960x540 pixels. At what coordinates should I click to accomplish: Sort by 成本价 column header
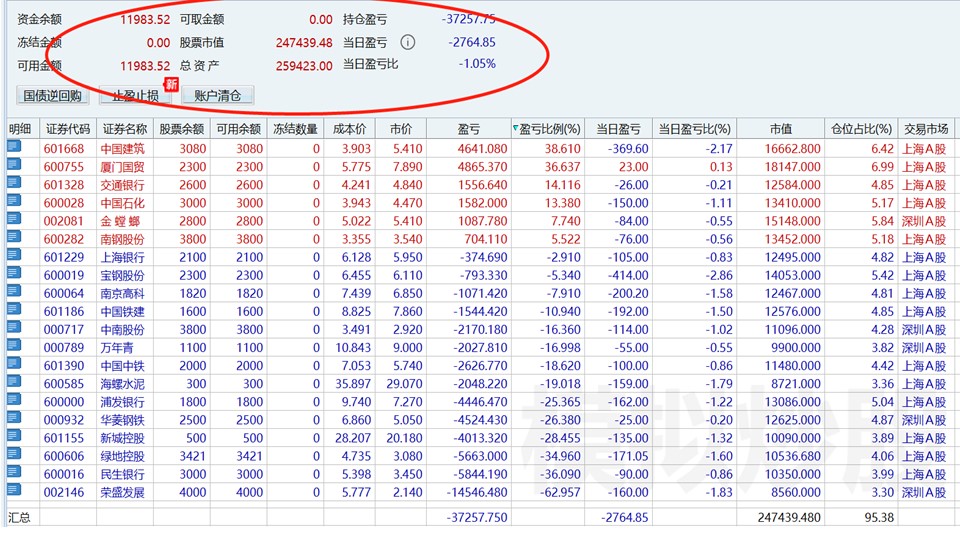350,129
